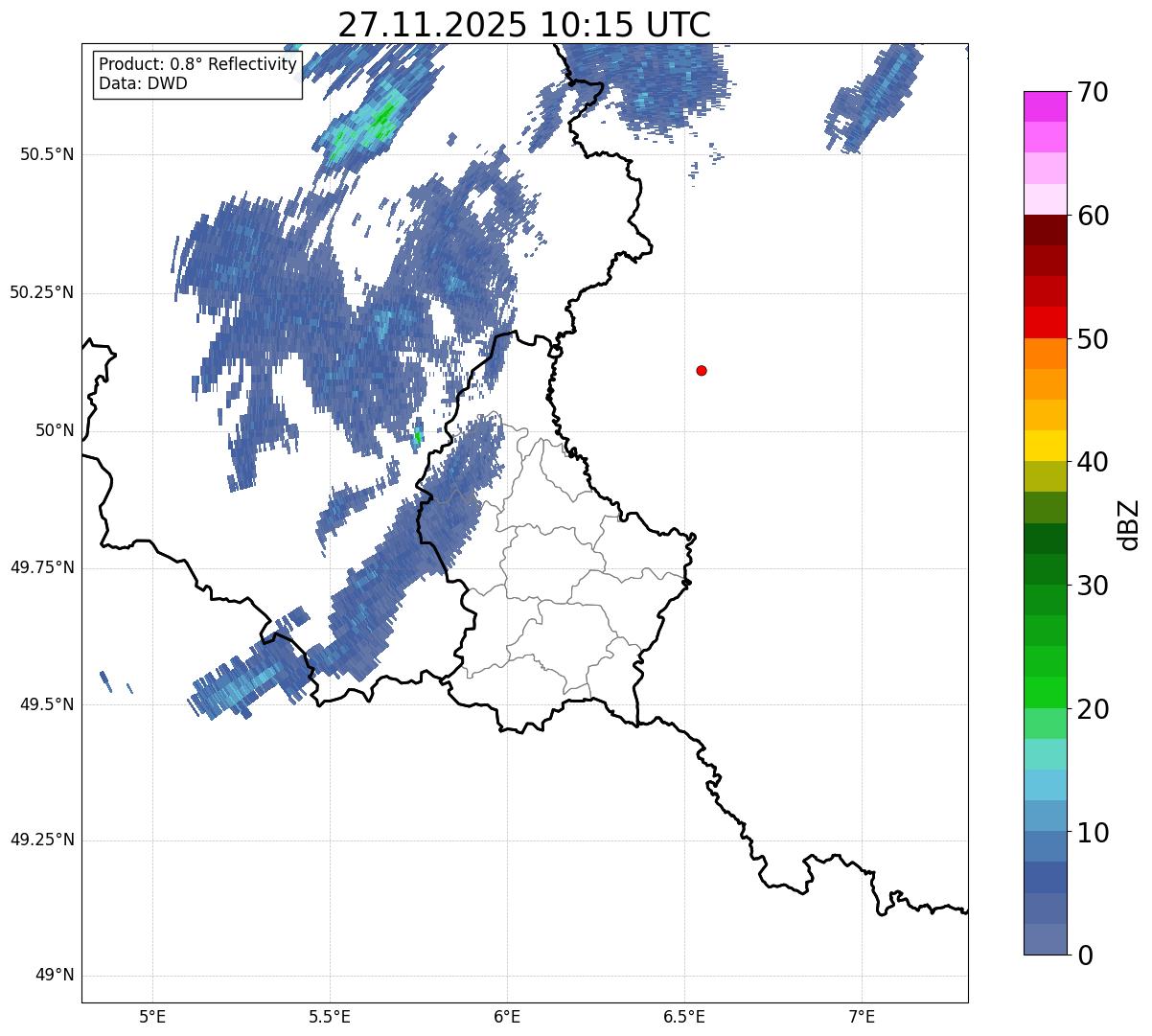Pick the bright red colorbar swatch

tap(1044, 322)
